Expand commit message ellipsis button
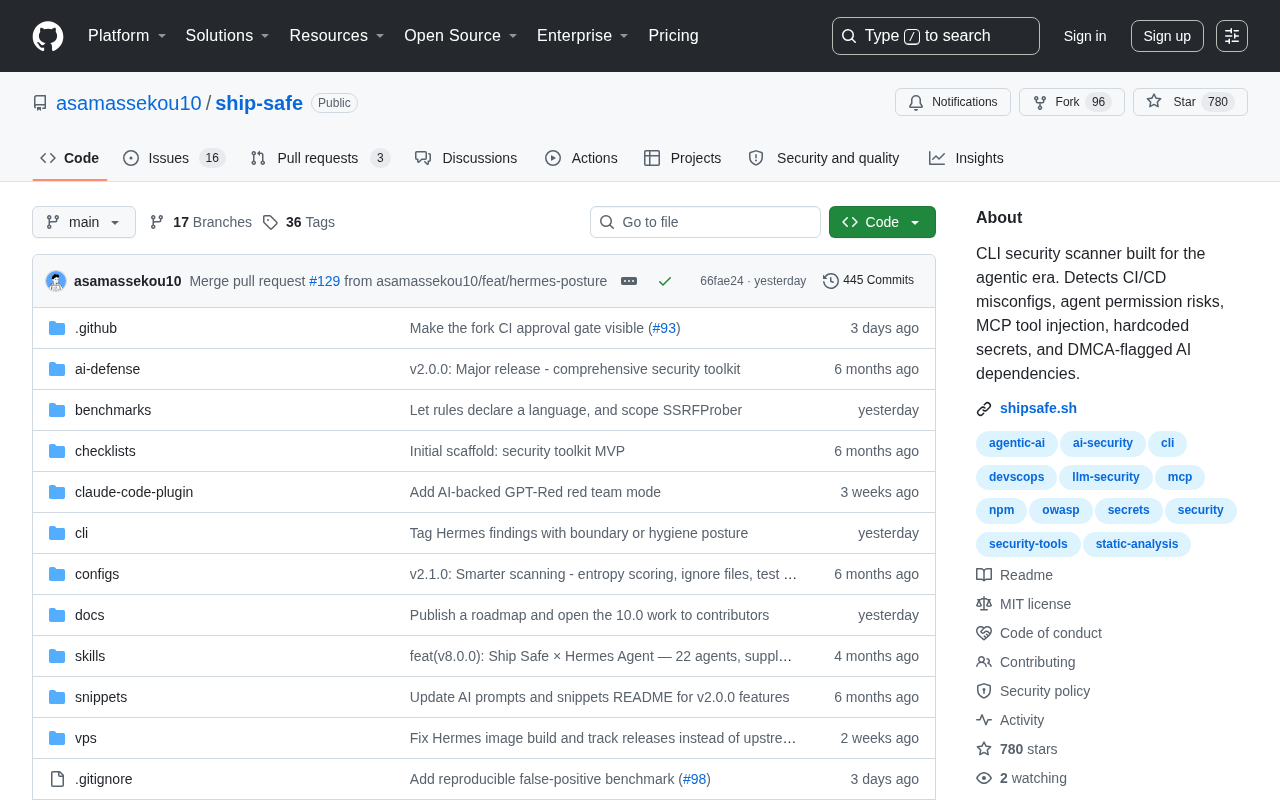1280x800 pixels. point(629,281)
